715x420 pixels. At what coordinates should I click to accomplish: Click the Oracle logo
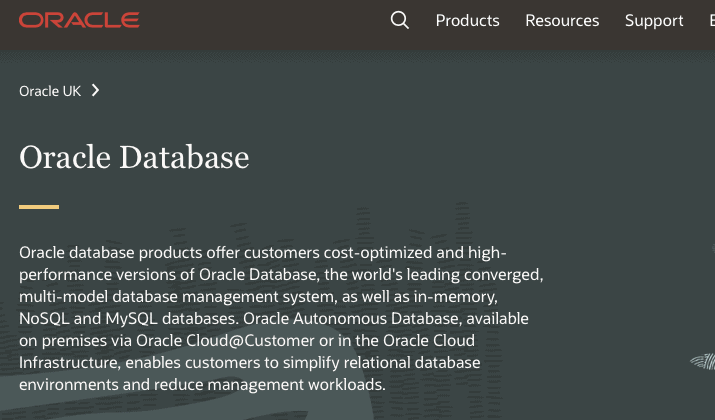[x=79, y=20]
